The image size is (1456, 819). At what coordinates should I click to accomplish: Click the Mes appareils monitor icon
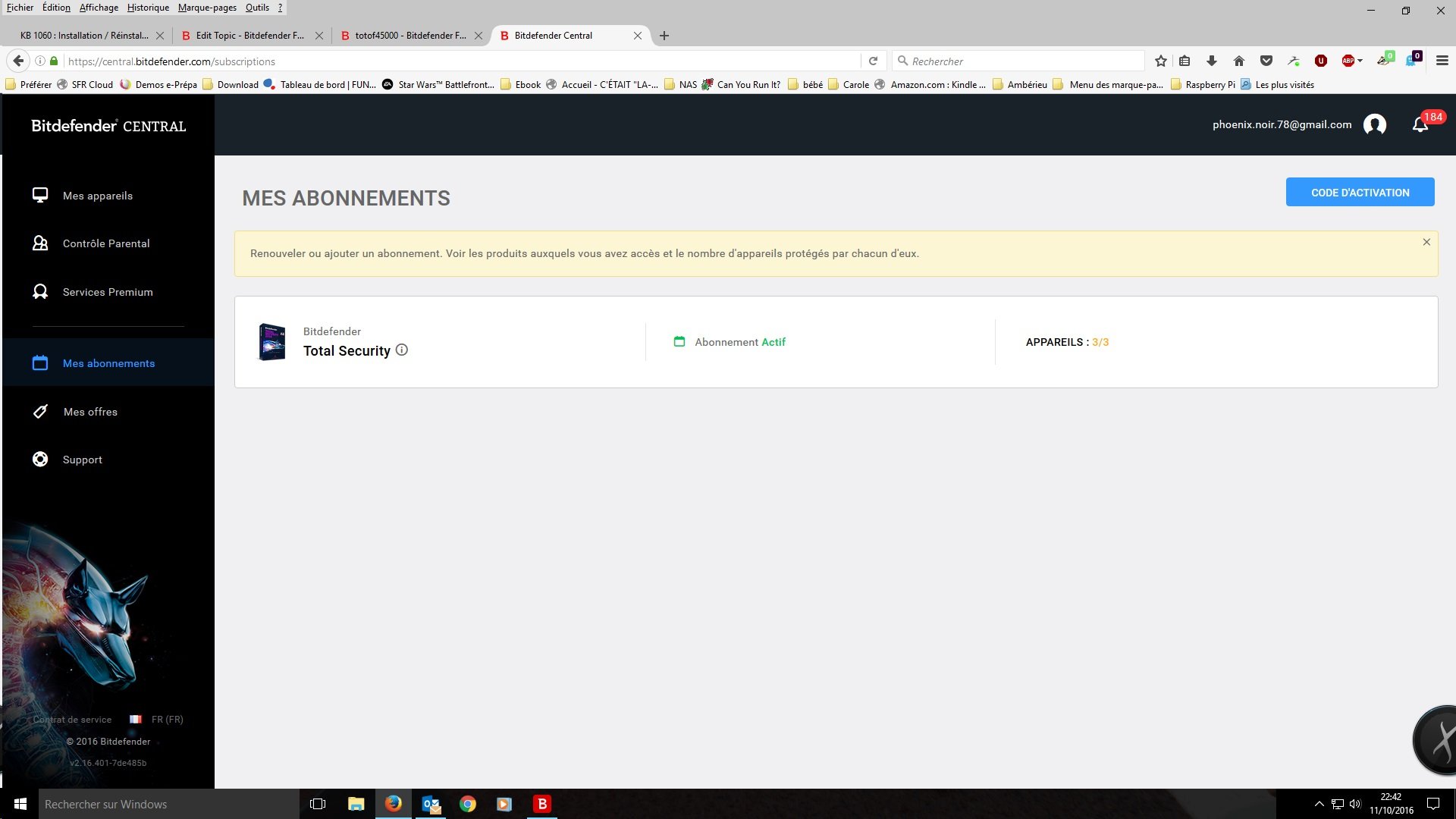click(x=40, y=196)
